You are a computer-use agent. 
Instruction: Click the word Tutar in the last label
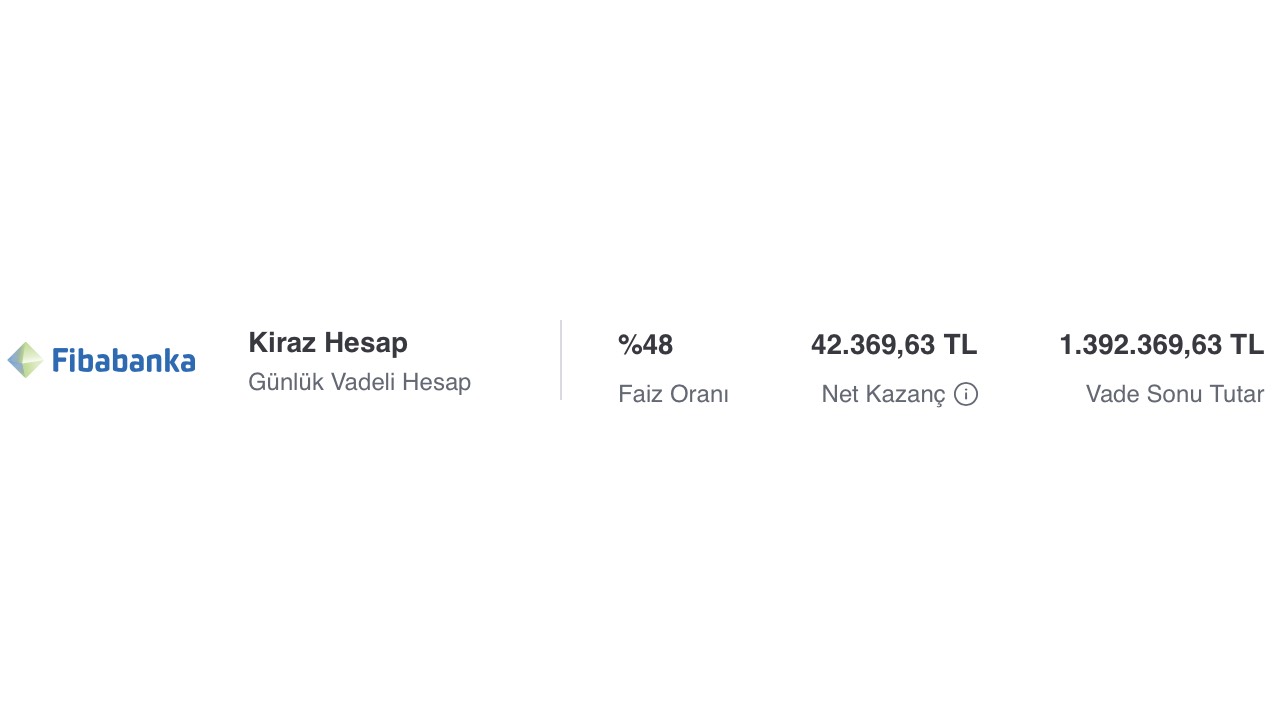tap(1236, 394)
